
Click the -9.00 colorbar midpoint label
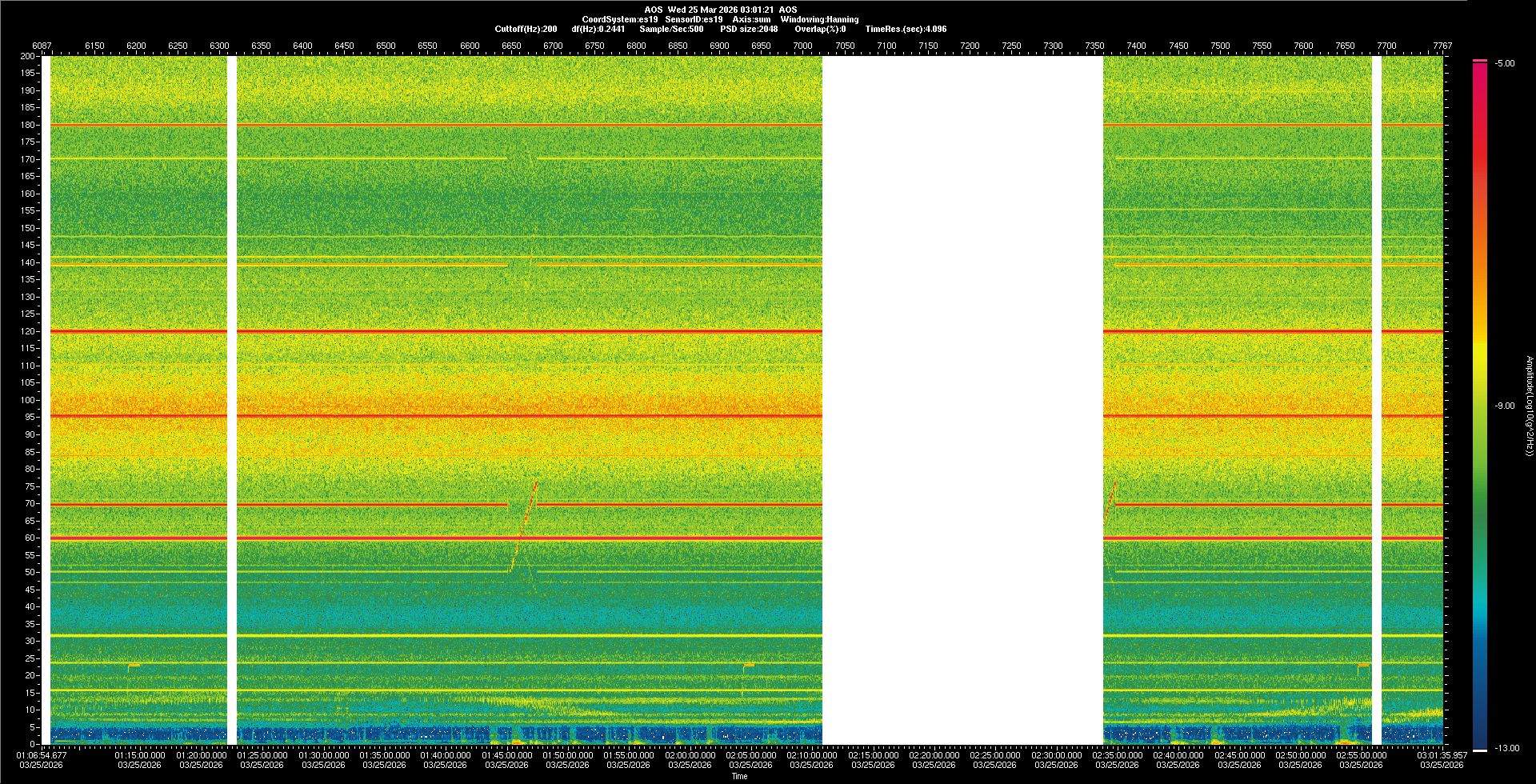click(x=1504, y=406)
